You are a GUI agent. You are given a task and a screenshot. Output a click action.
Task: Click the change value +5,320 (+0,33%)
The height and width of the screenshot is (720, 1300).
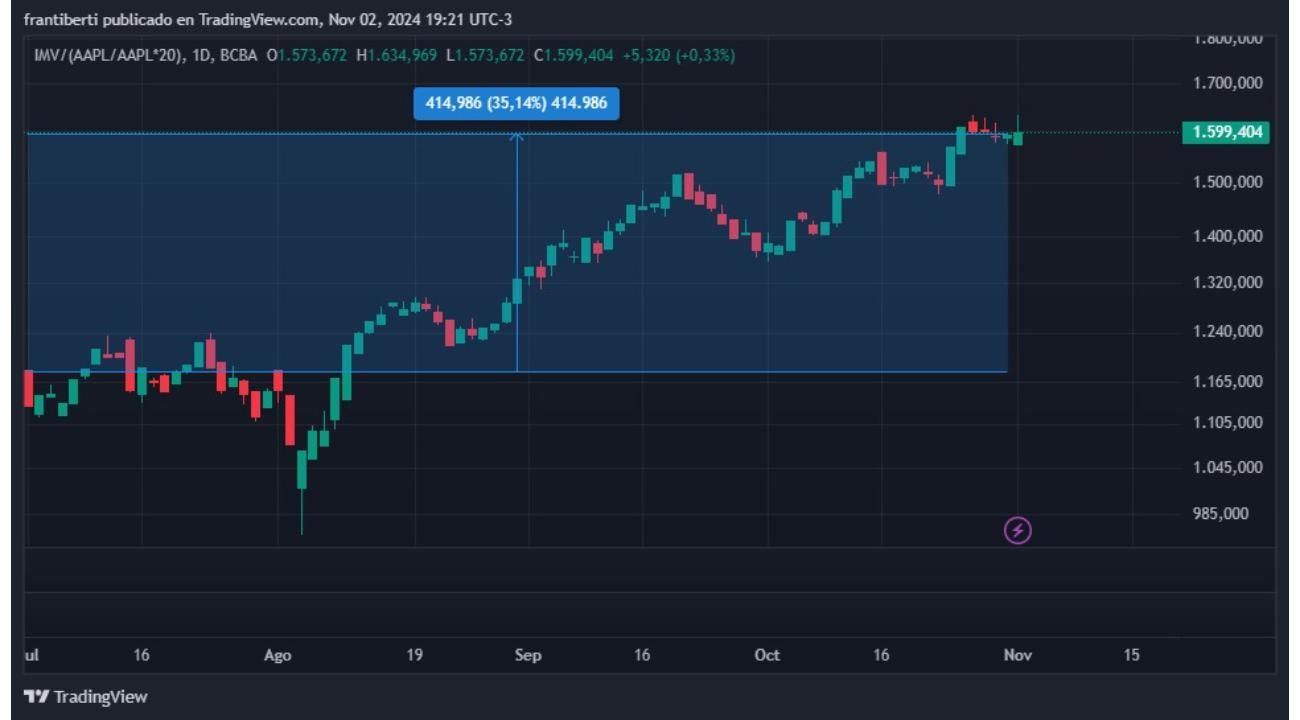678,55
